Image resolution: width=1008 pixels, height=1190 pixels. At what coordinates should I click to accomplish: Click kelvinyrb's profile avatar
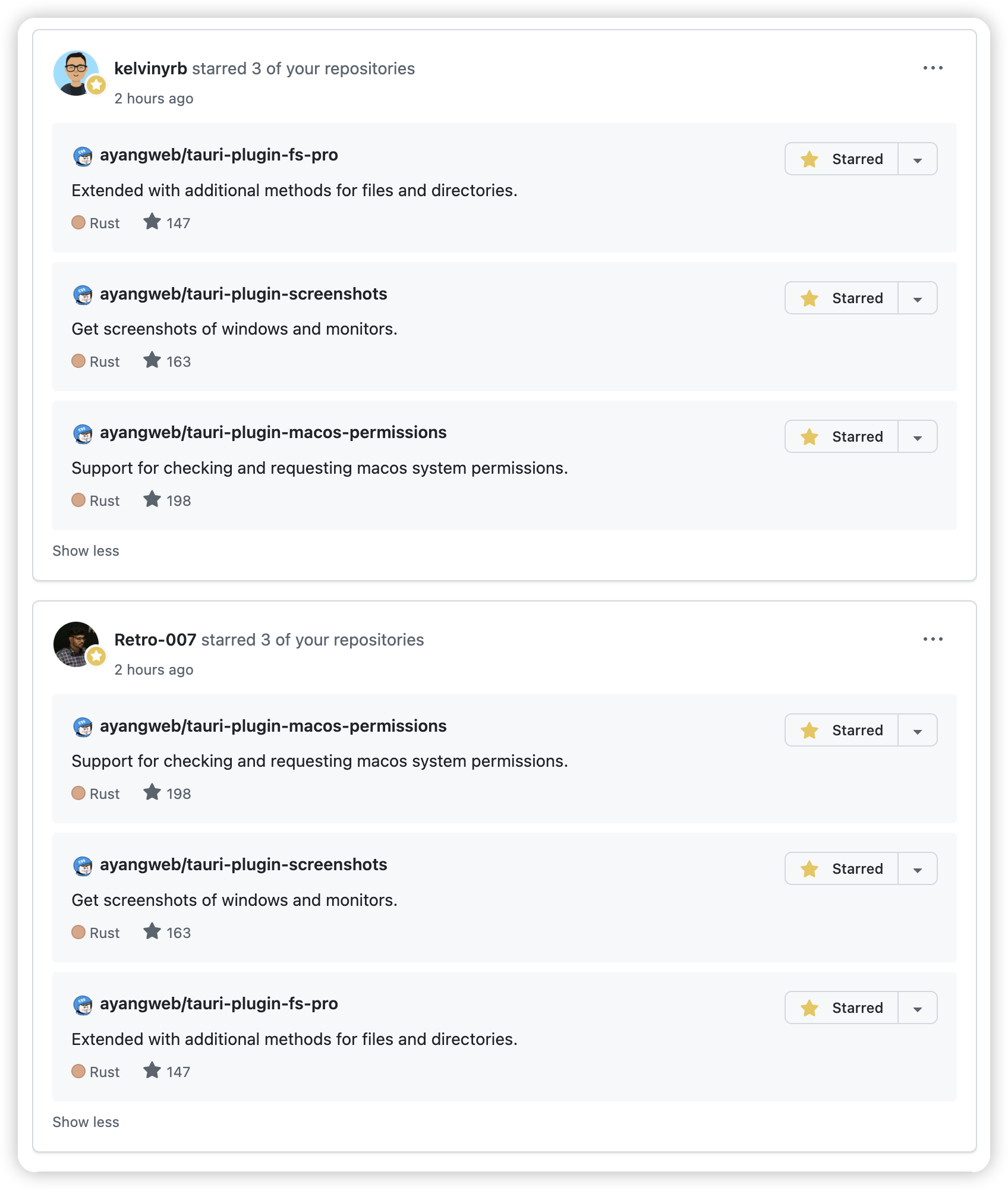point(76,73)
